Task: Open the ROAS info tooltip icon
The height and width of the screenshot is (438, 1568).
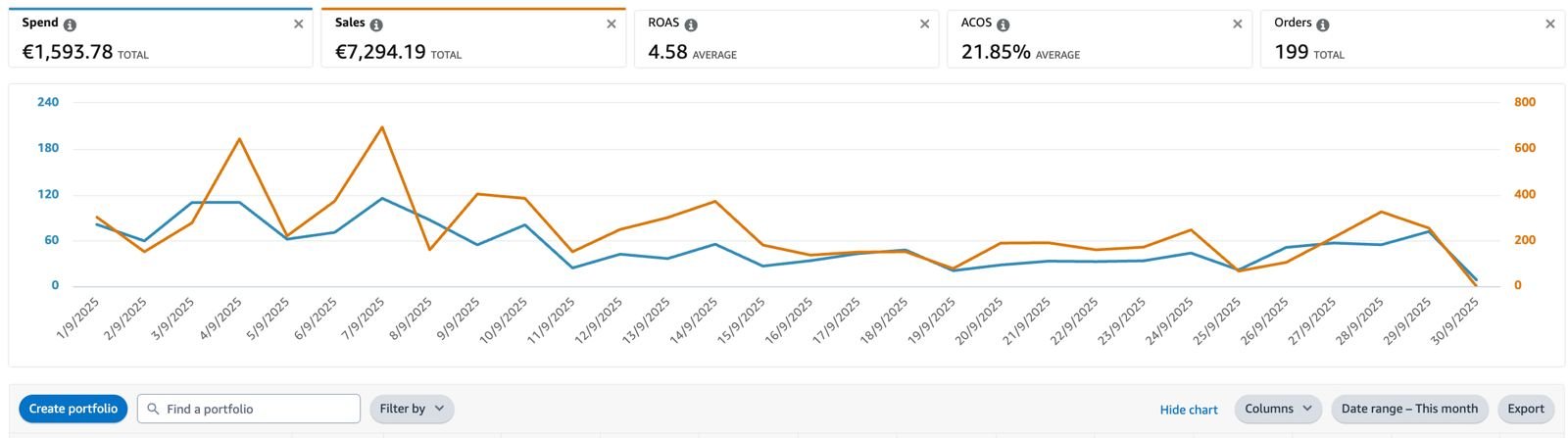Action: click(x=691, y=24)
